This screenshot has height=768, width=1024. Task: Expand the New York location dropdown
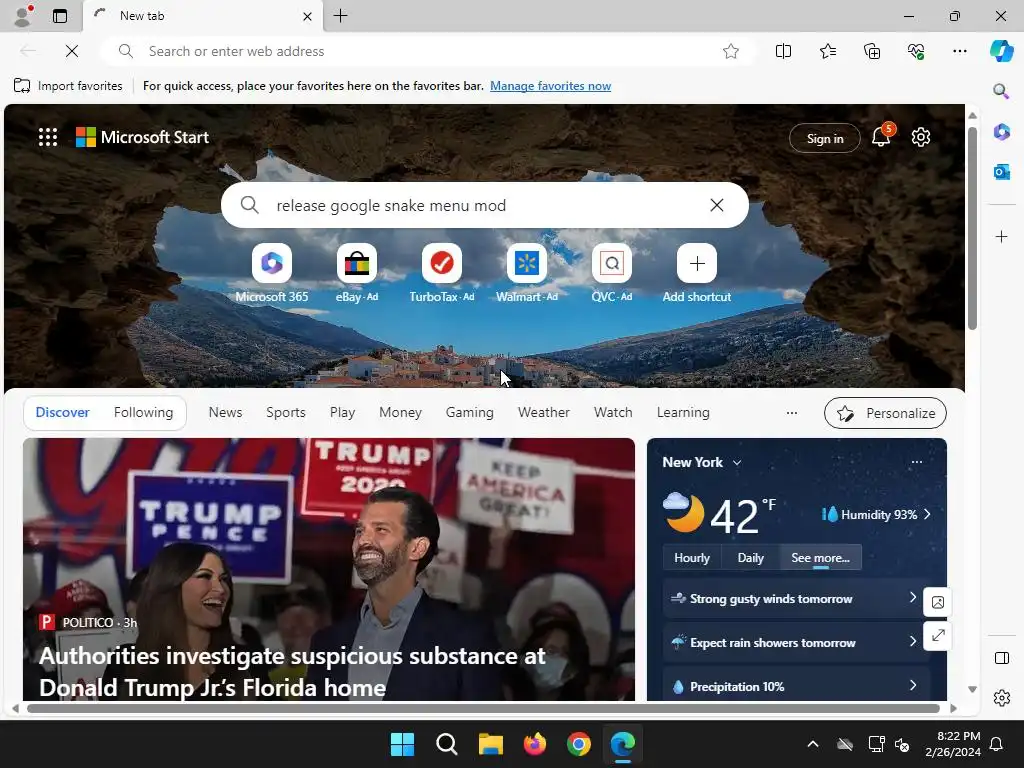coord(737,462)
